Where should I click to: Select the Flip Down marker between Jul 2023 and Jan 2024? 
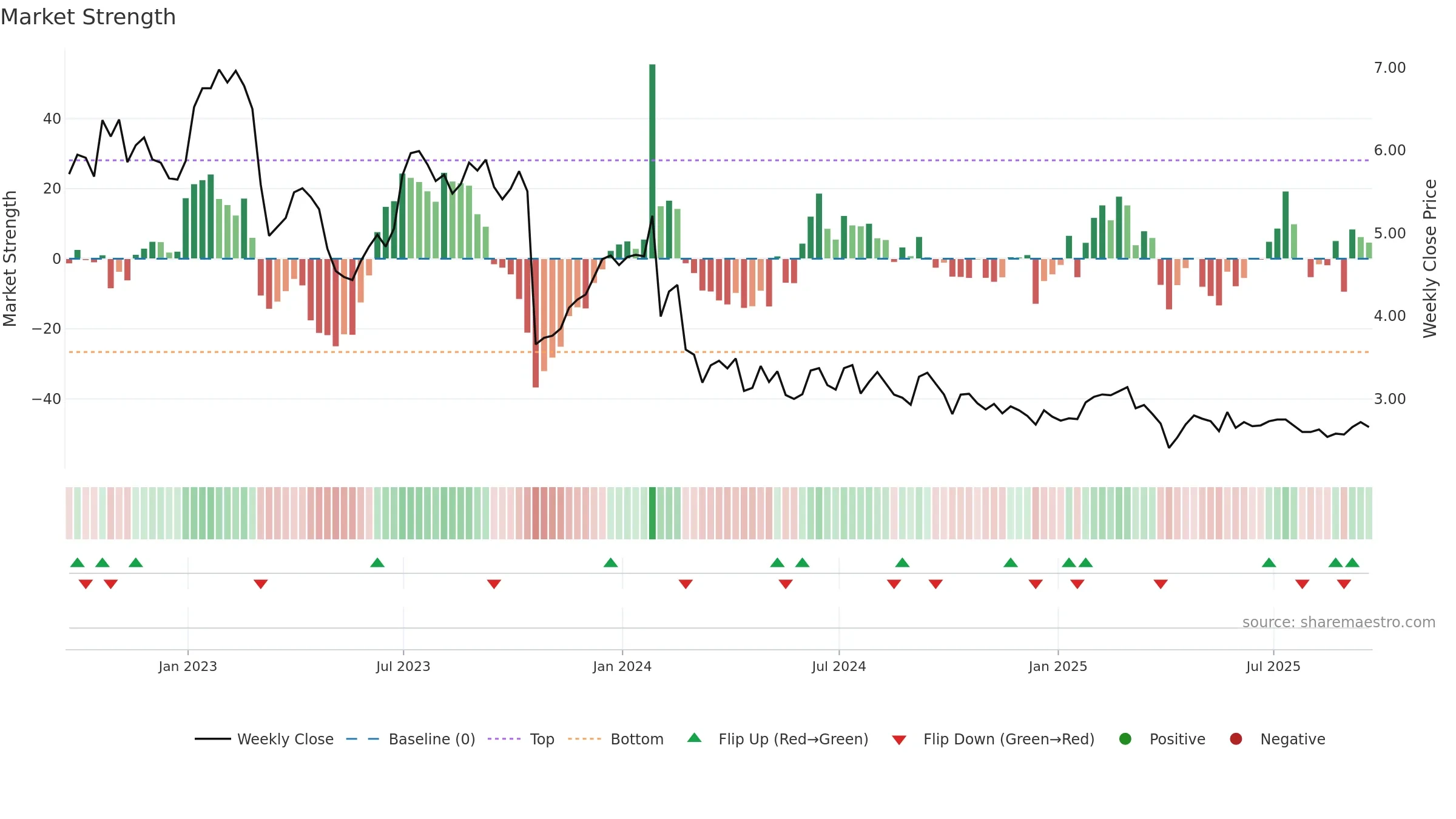(x=494, y=584)
